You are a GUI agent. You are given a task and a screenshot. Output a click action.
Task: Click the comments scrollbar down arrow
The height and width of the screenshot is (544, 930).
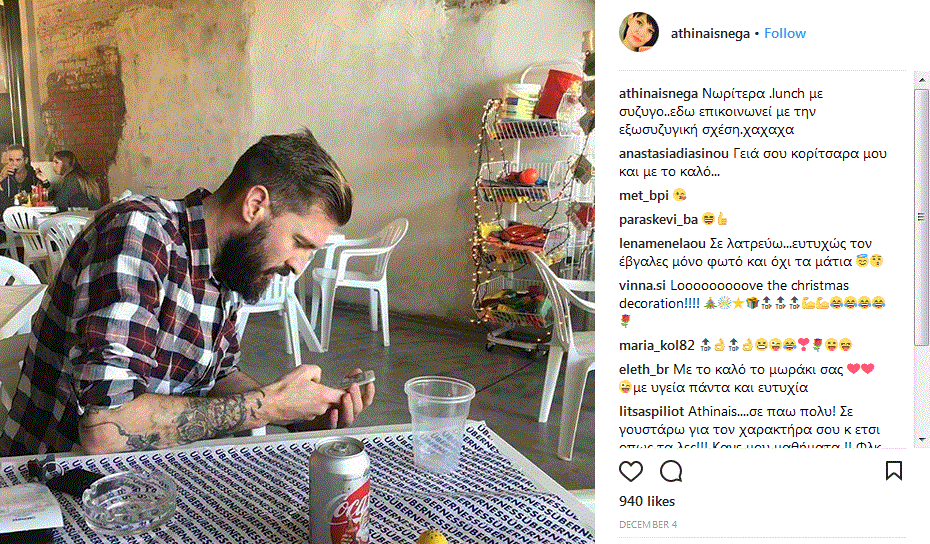click(x=921, y=440)
